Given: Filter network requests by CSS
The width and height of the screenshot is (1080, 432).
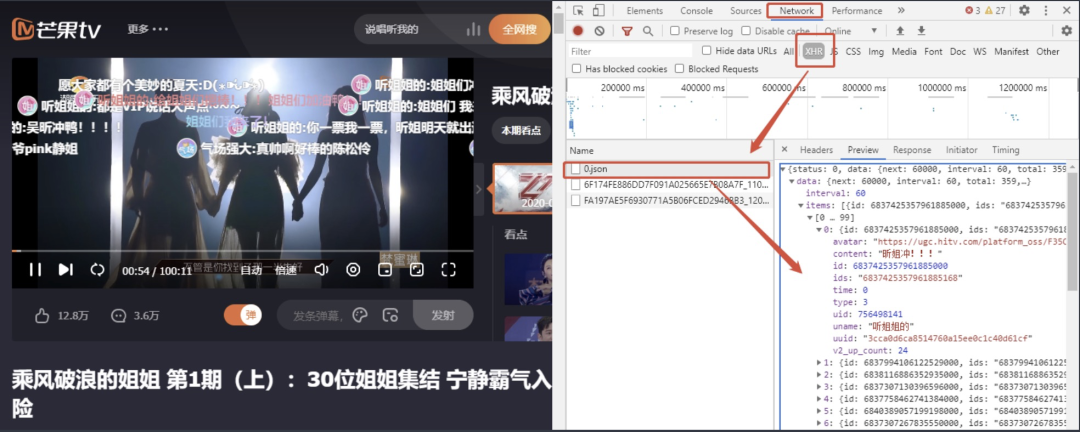Looking at the screenshot, I should click(853, 51).
